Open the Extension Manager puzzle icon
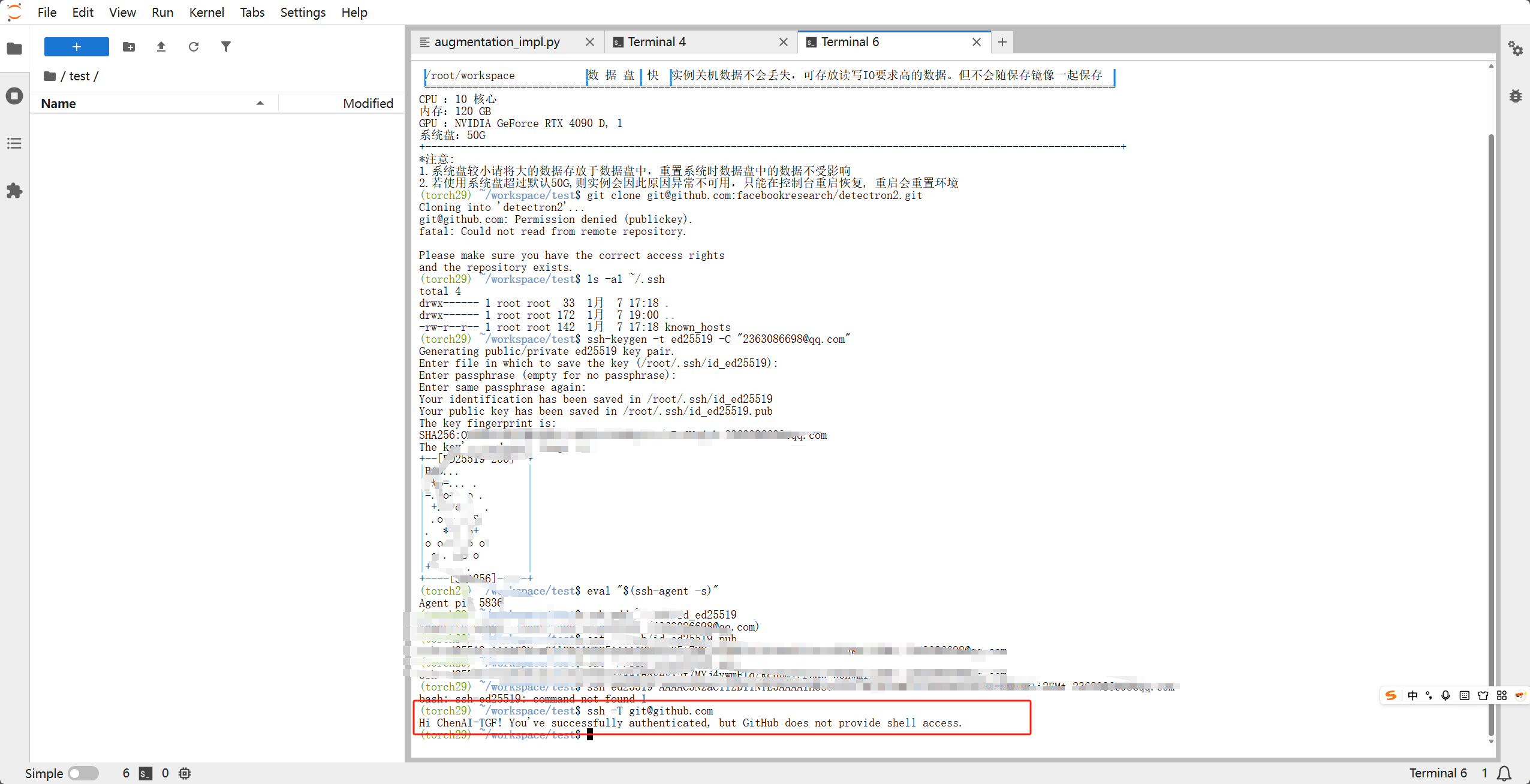Viewport: 1530px width, 784px height. click(x=14, y=191)
